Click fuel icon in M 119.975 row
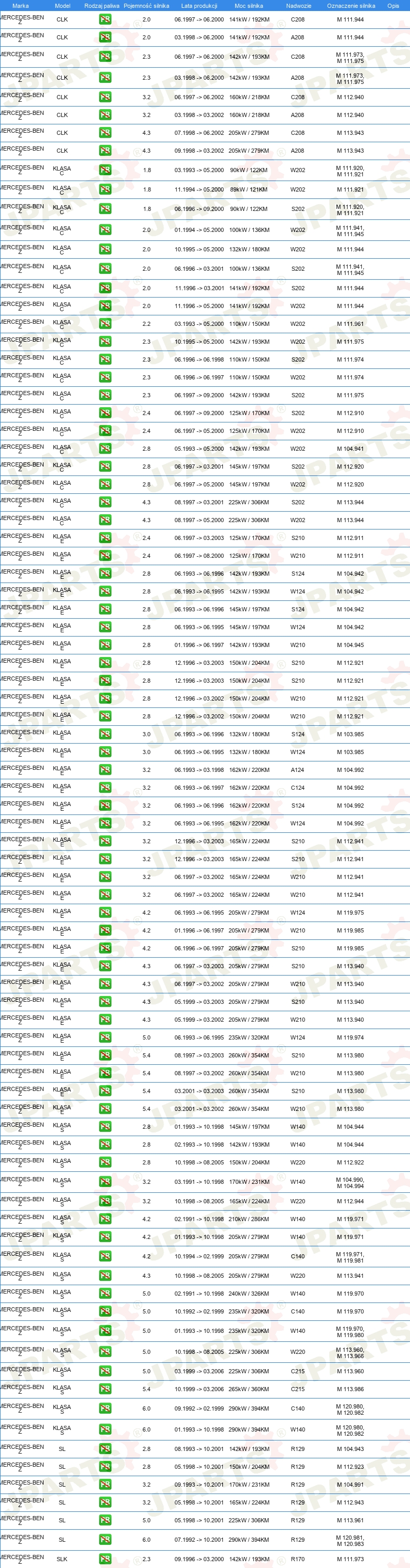 coord(105,913)
